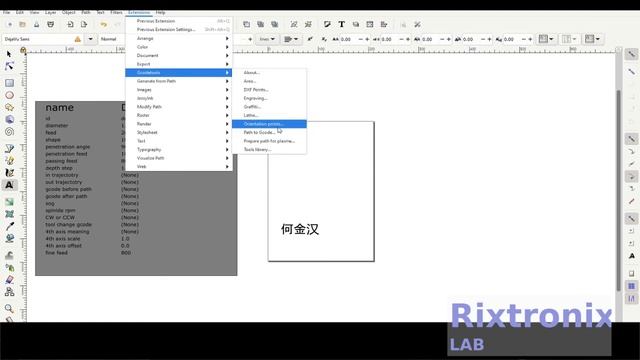
Task: Click the Import file icon
Action: point(70,24)
